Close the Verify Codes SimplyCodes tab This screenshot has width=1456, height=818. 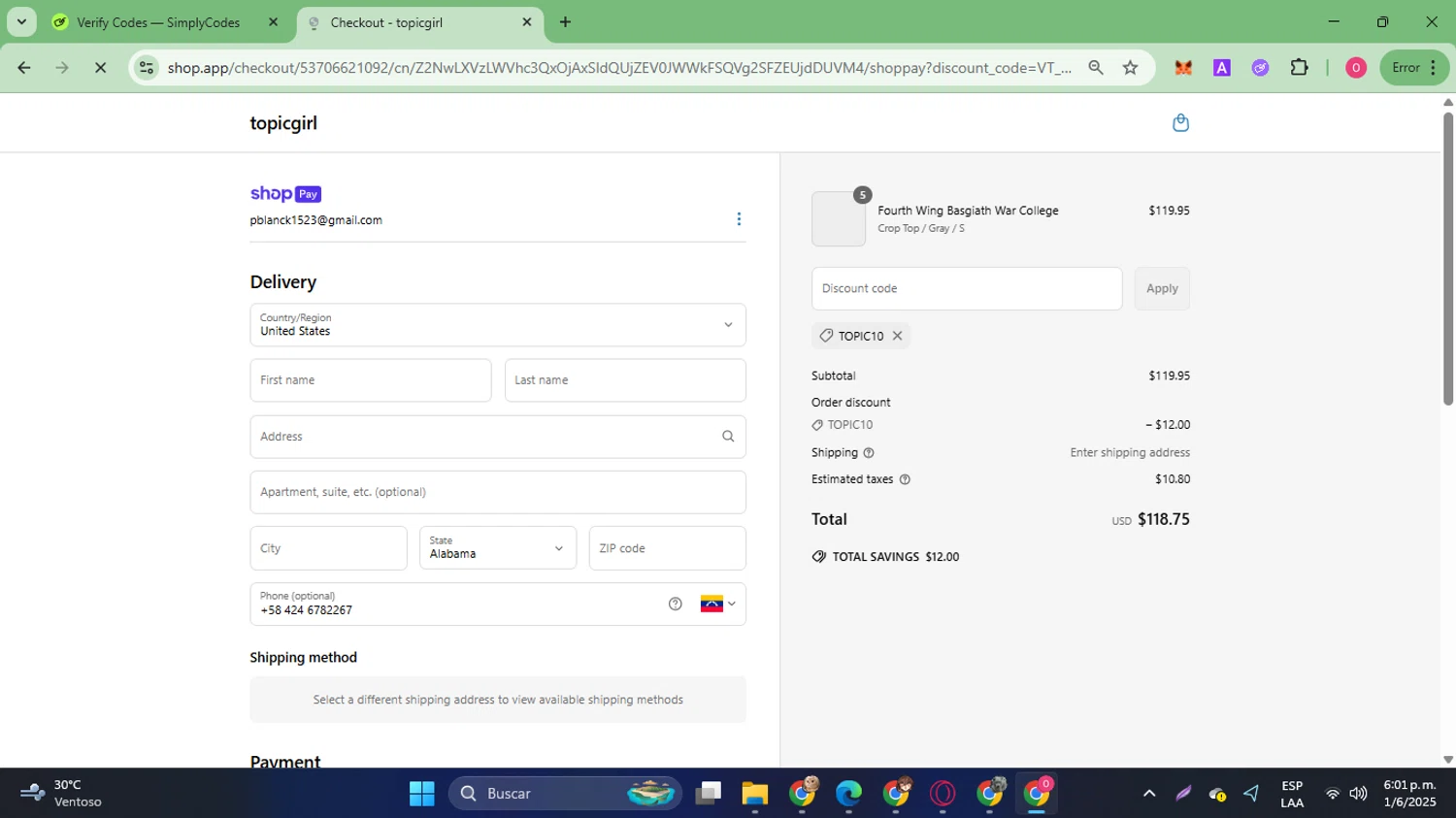[x=273, y=22]
